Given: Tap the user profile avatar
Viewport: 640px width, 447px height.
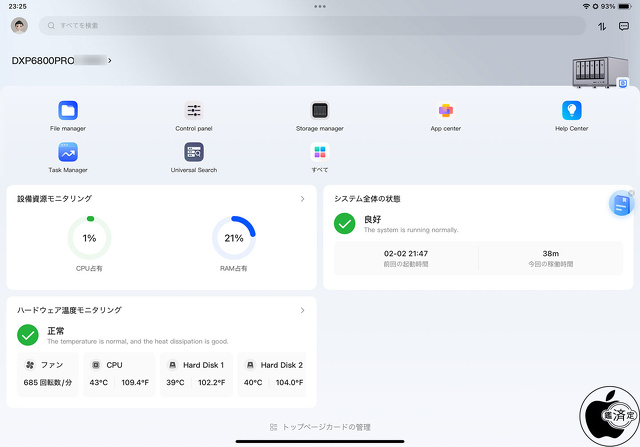Looking at the screenshot, I should coord(19,26).
